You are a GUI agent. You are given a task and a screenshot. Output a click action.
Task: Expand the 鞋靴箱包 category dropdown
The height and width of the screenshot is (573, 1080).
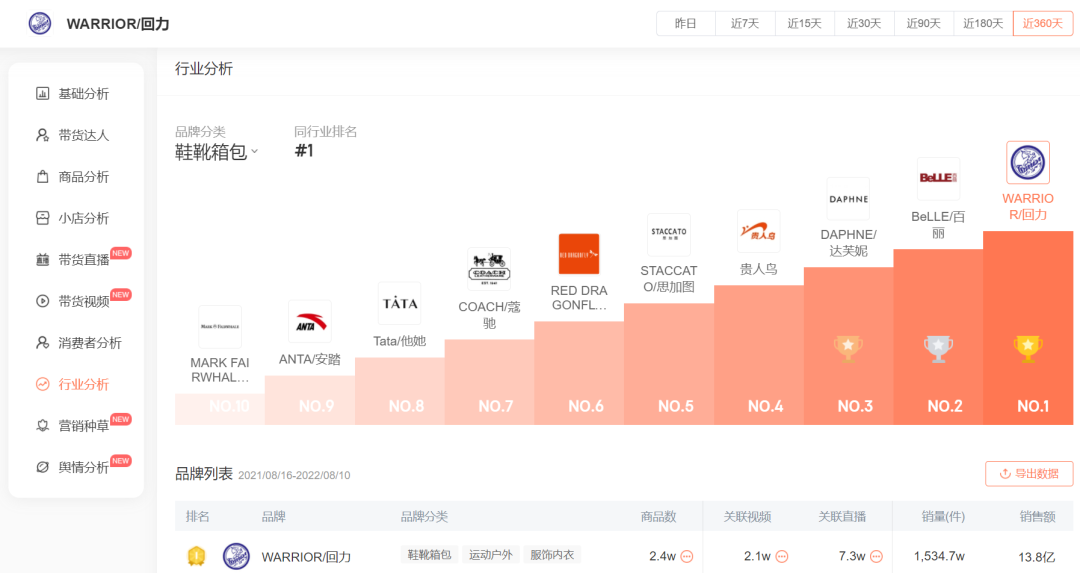(216, 152)
